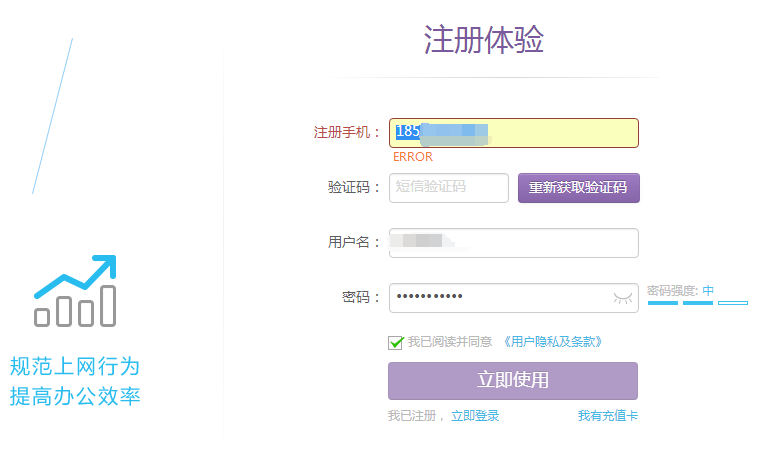757x454 pixels.
Task: Click the ERROR message under phone field
Action: click(x=413, y=157)
